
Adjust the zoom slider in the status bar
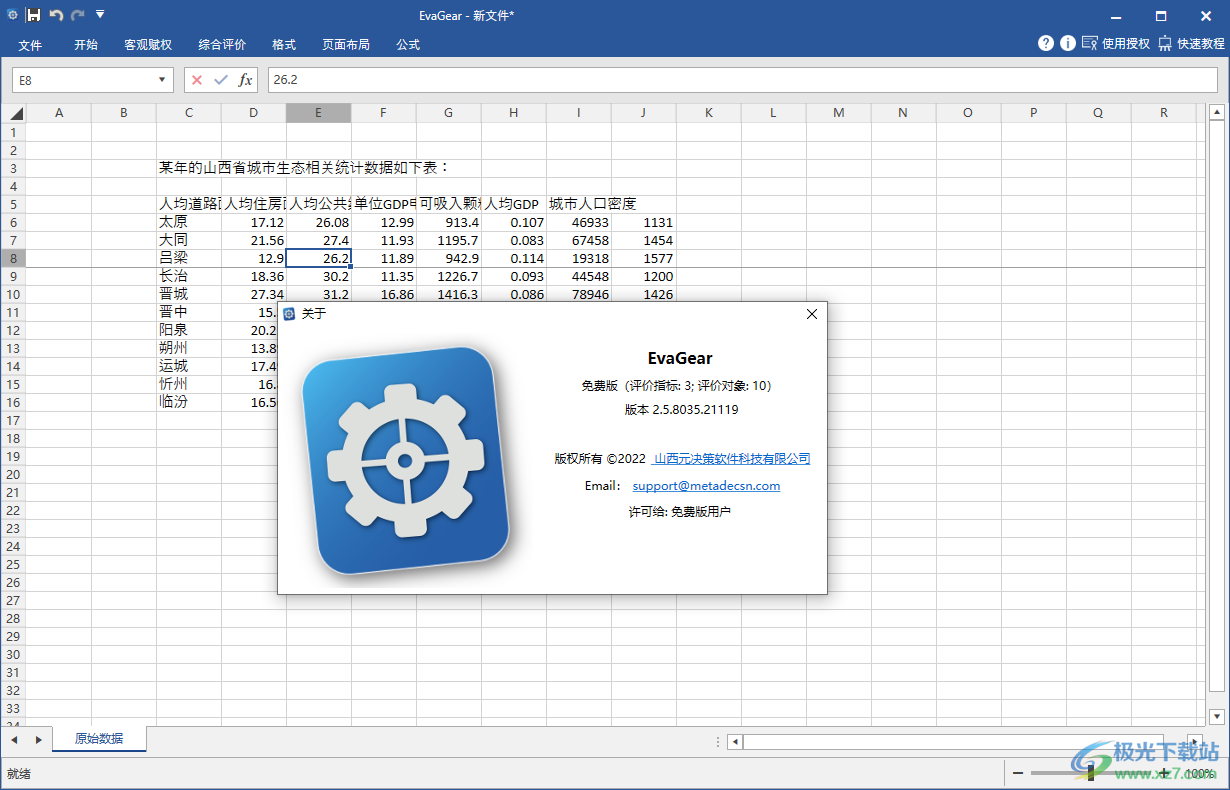point(1090,773)
